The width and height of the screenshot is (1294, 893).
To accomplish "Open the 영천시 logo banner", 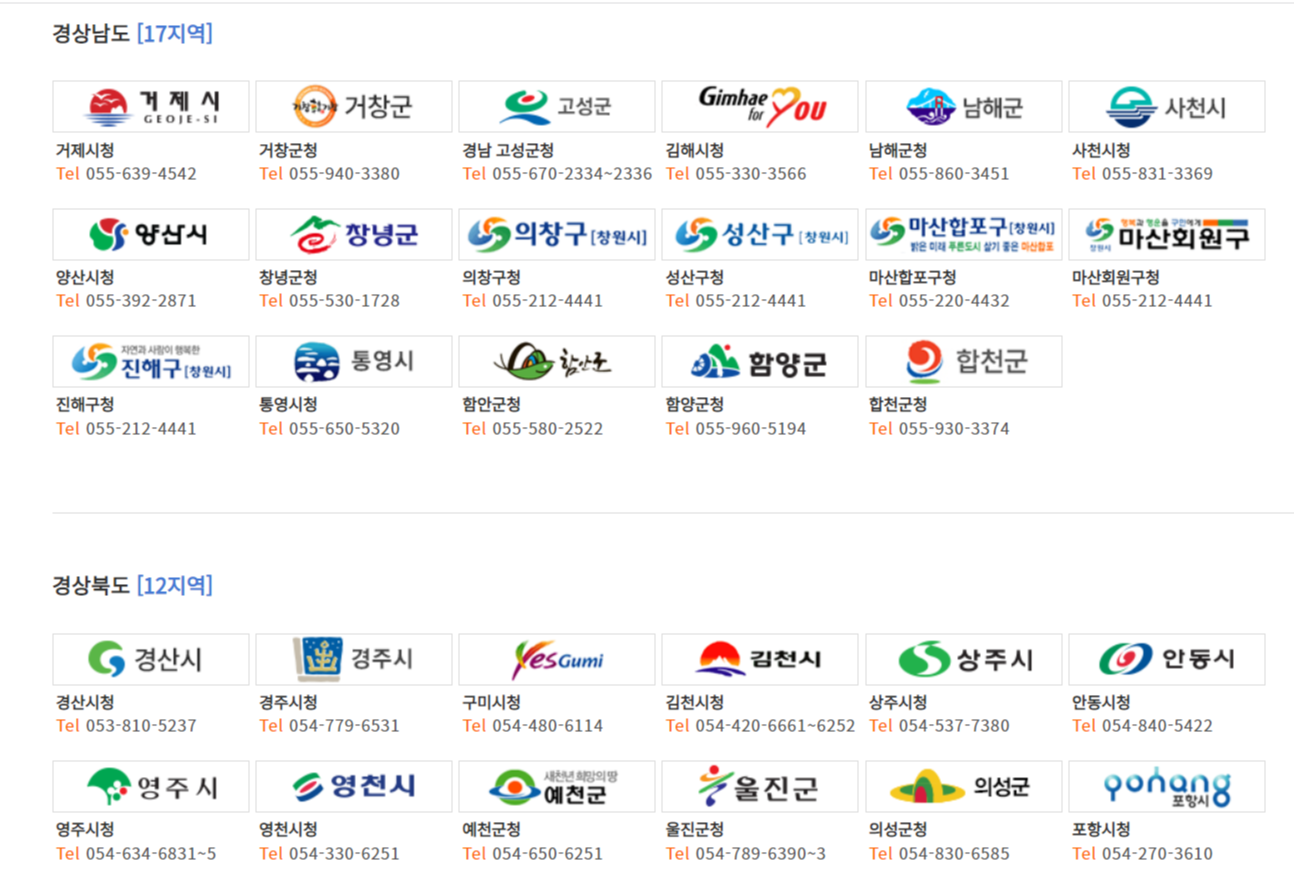I will 354,787.
